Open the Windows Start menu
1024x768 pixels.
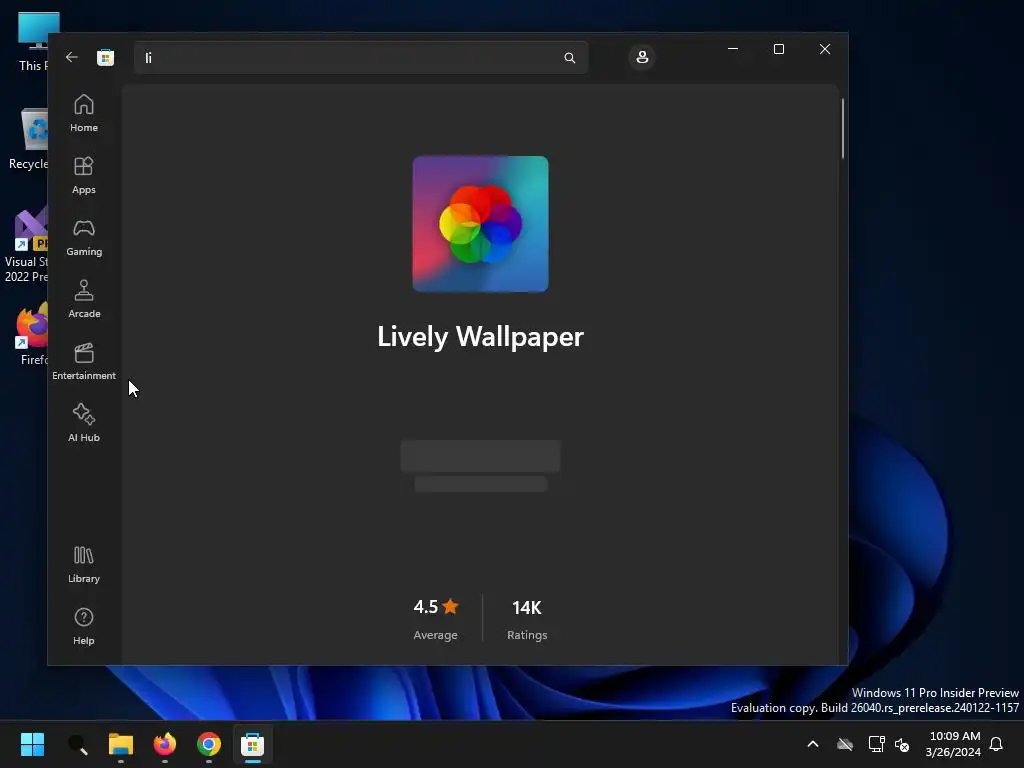32,744
